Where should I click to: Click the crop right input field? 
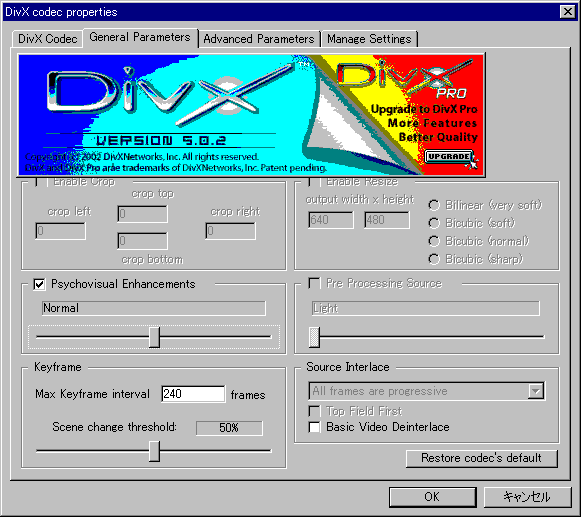(x=230, y=231)
